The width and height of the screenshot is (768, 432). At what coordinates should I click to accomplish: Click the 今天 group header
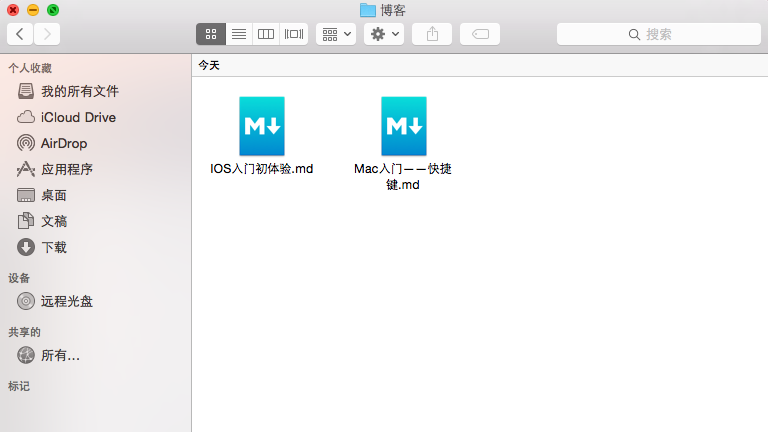[209, 65]
